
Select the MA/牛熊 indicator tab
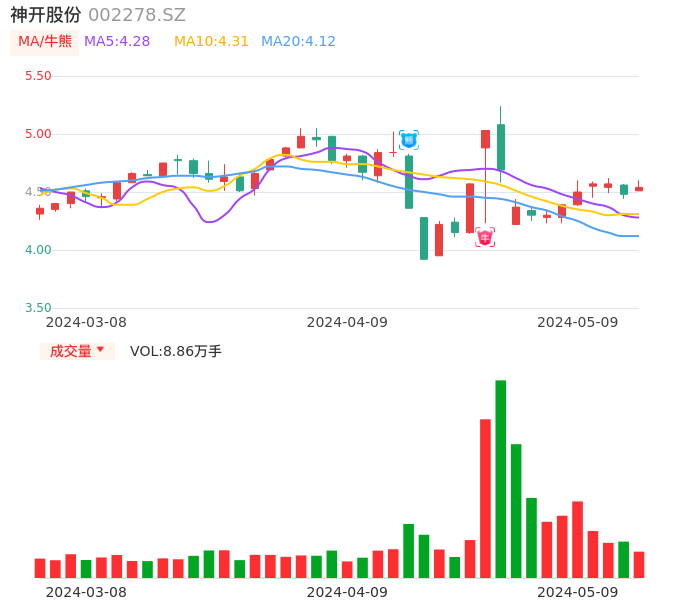(45, 42)
